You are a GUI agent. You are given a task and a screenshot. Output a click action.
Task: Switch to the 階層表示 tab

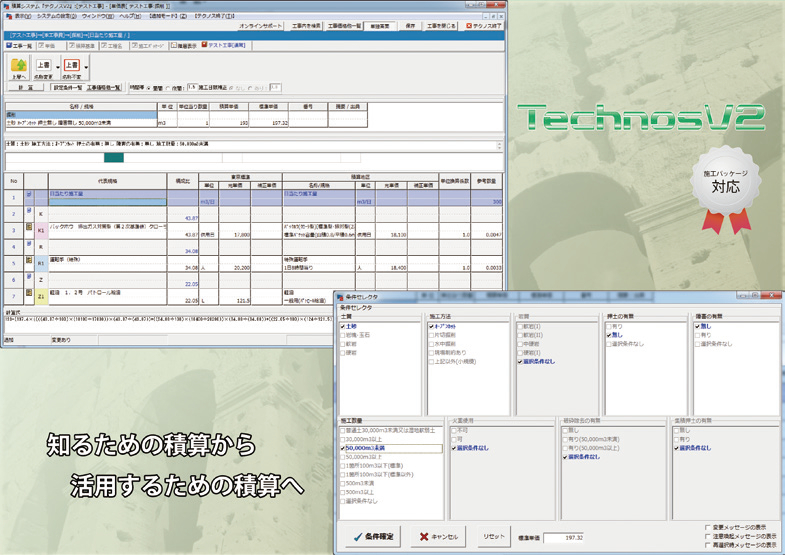coord(184,46)
